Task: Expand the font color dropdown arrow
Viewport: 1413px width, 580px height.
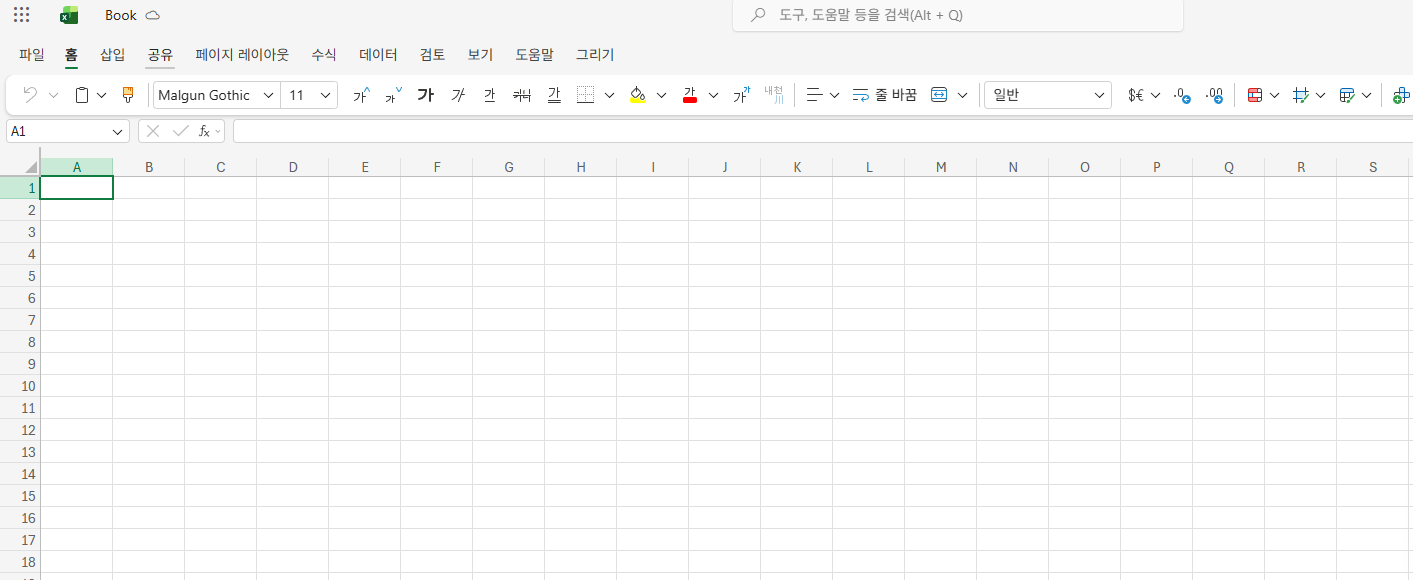Action: (713, 95)
